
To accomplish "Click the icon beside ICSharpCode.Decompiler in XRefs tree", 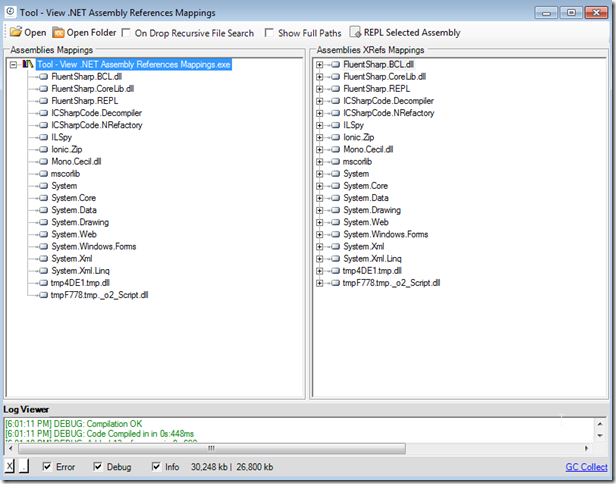I will point(335,101).
